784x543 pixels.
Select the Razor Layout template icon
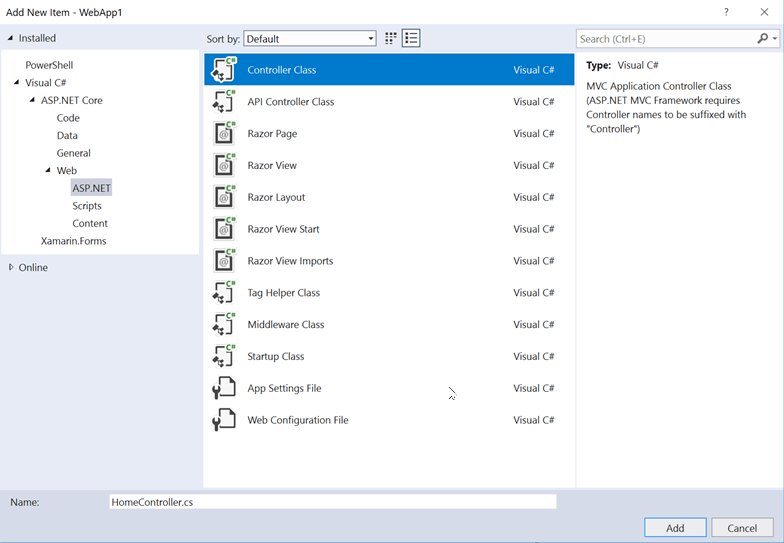click(224, 197)
